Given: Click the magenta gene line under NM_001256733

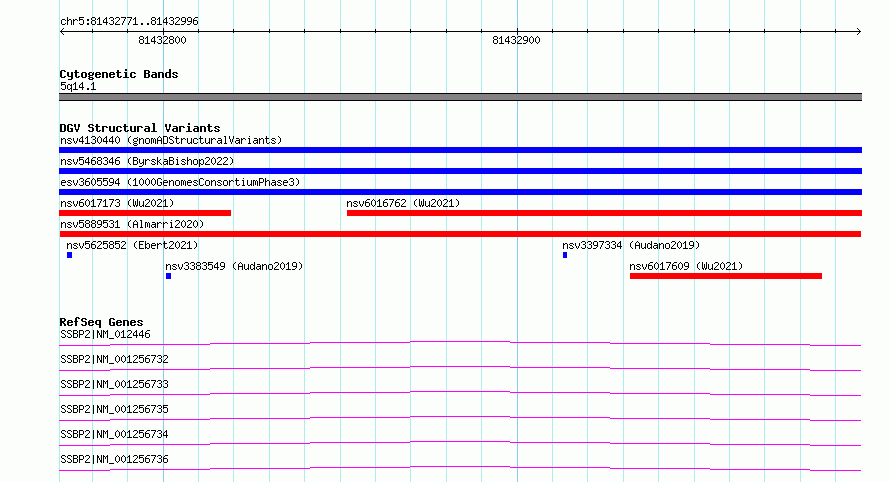Looking at the screenshot, I should (460, 393).
